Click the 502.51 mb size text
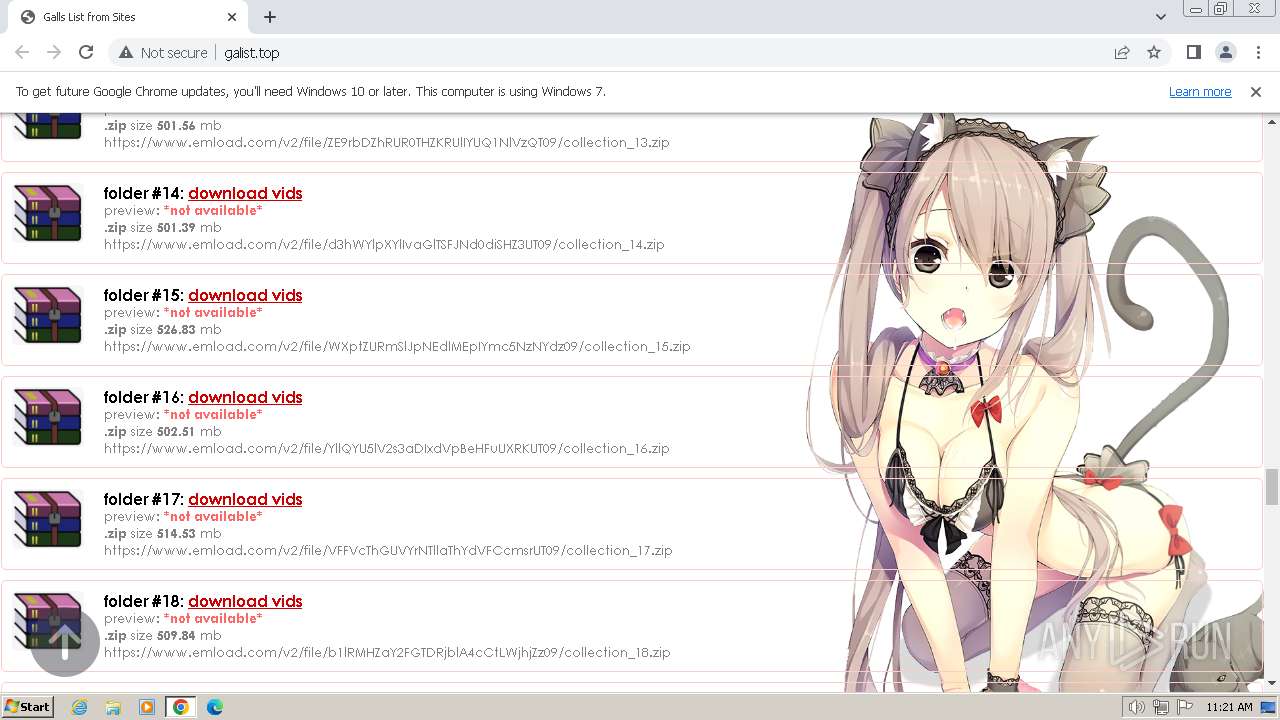 [x=189, y=431]
